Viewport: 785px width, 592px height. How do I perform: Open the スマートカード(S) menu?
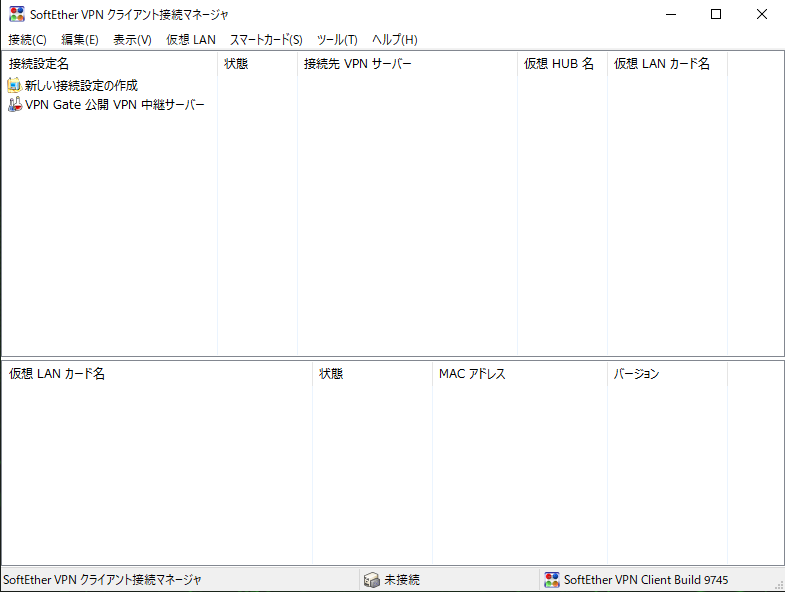coord(266,40)
